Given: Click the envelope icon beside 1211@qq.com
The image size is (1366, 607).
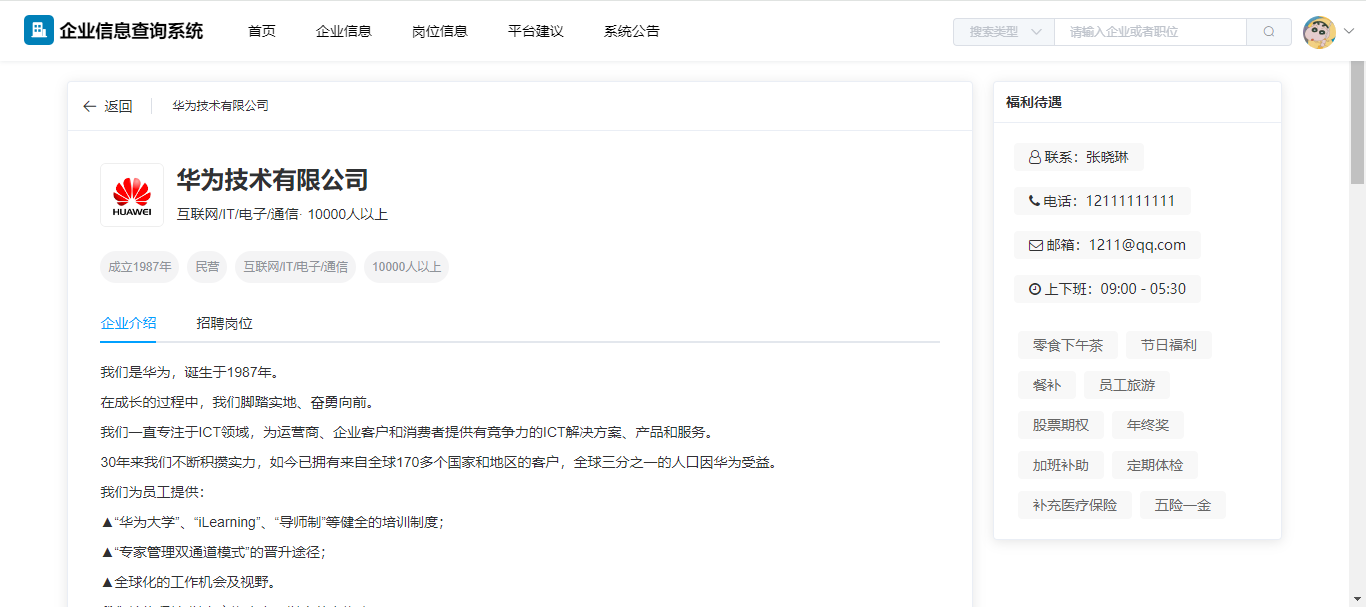Looking at the screenshot, I should tap(1035, 245).
